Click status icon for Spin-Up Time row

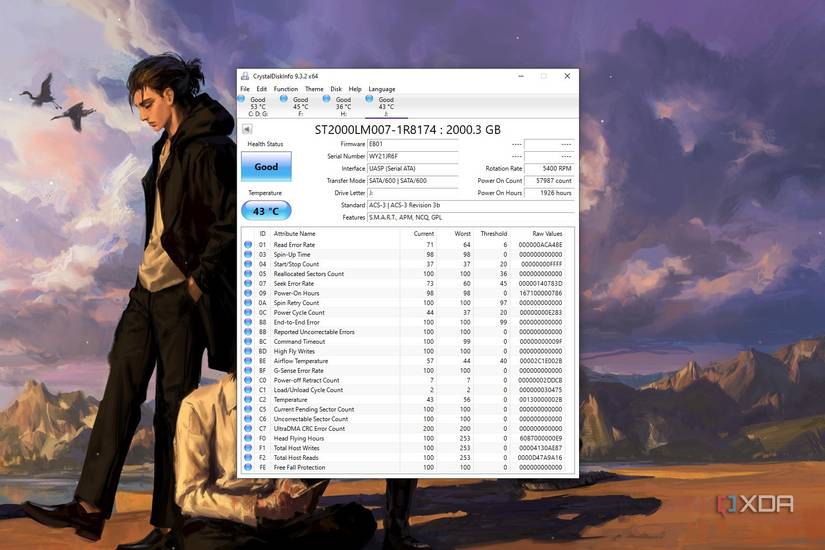(248, 254)
